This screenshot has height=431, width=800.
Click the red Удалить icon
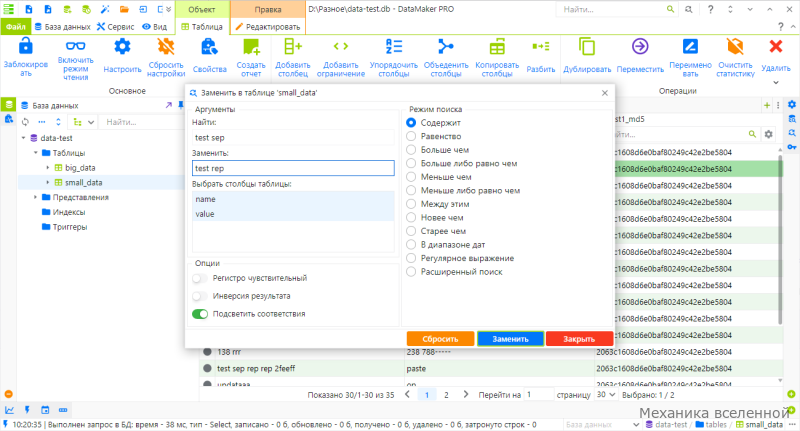pyautogui.click(x=776, y=46)
